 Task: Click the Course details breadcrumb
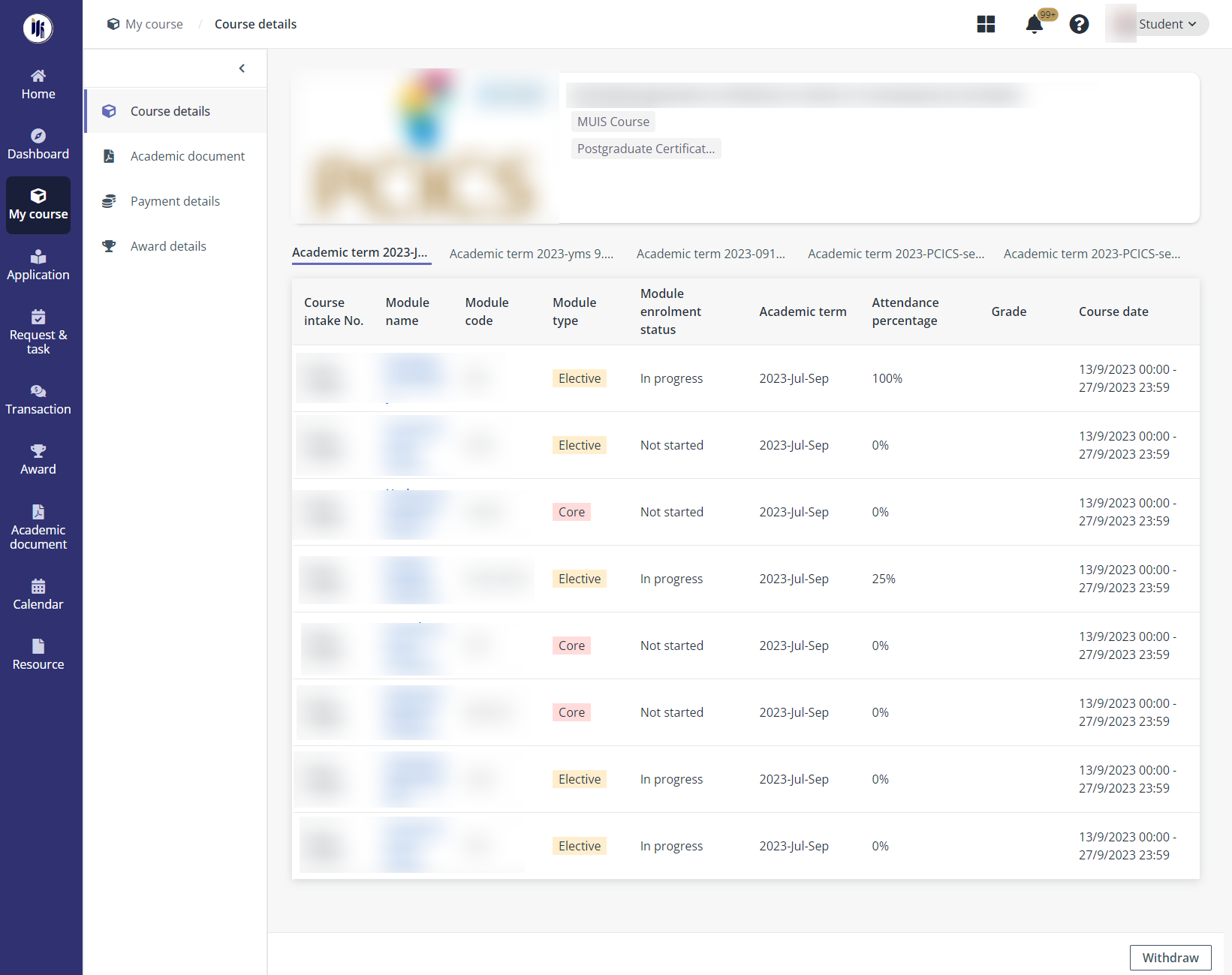255,24
